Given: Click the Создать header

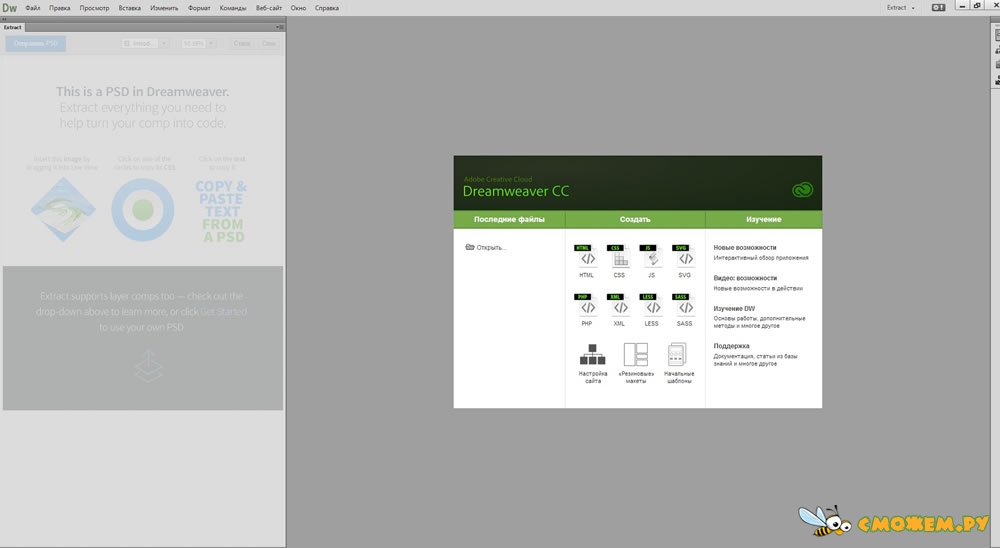Looking at the screenshot, I should coord(635,219).
